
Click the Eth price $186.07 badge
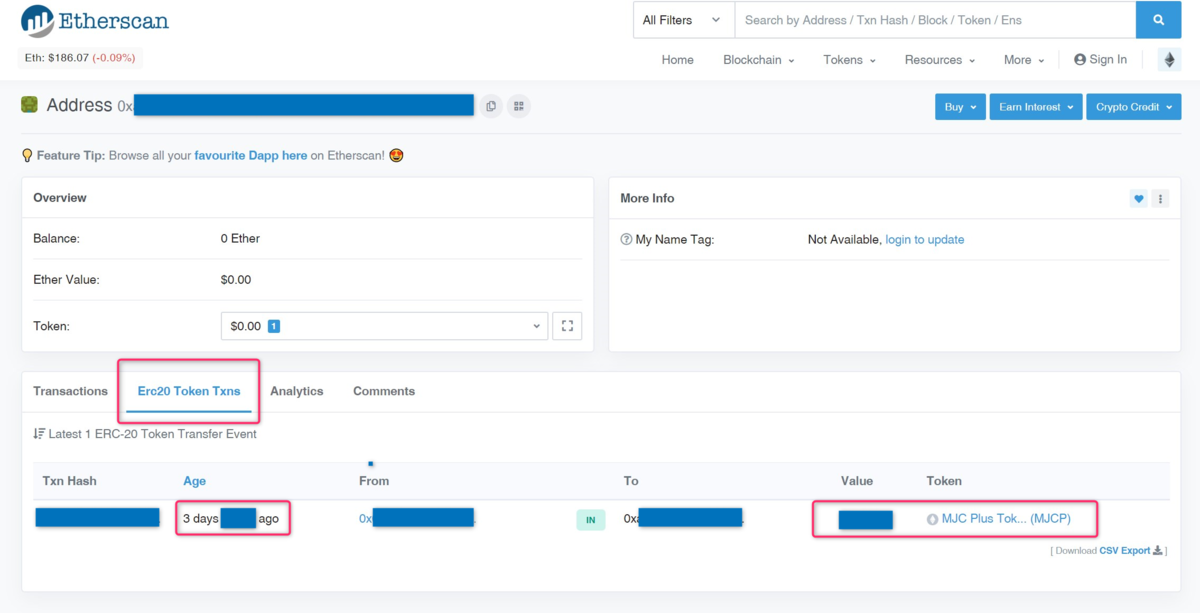[80, 58]
